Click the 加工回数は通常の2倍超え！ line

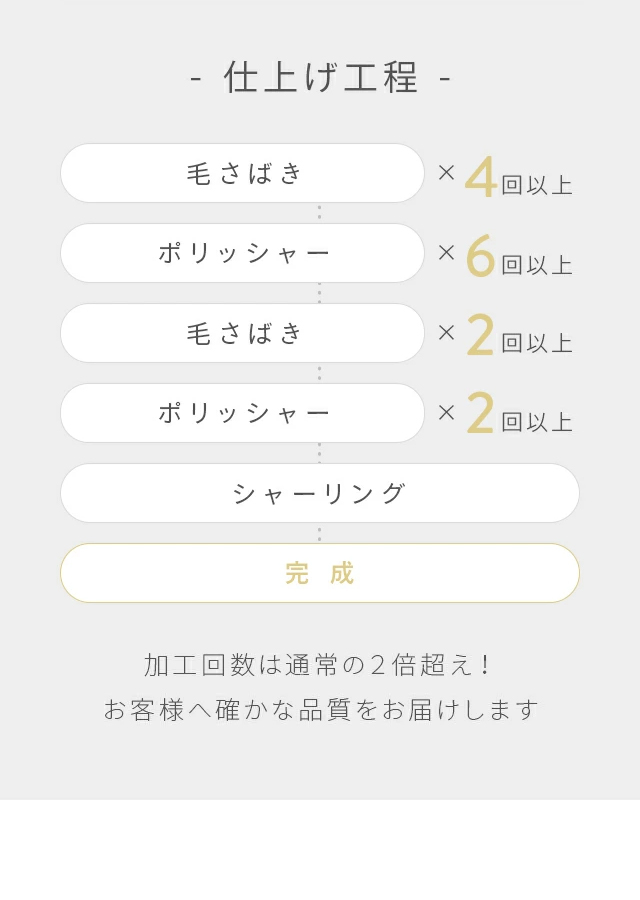click(320, 665)
